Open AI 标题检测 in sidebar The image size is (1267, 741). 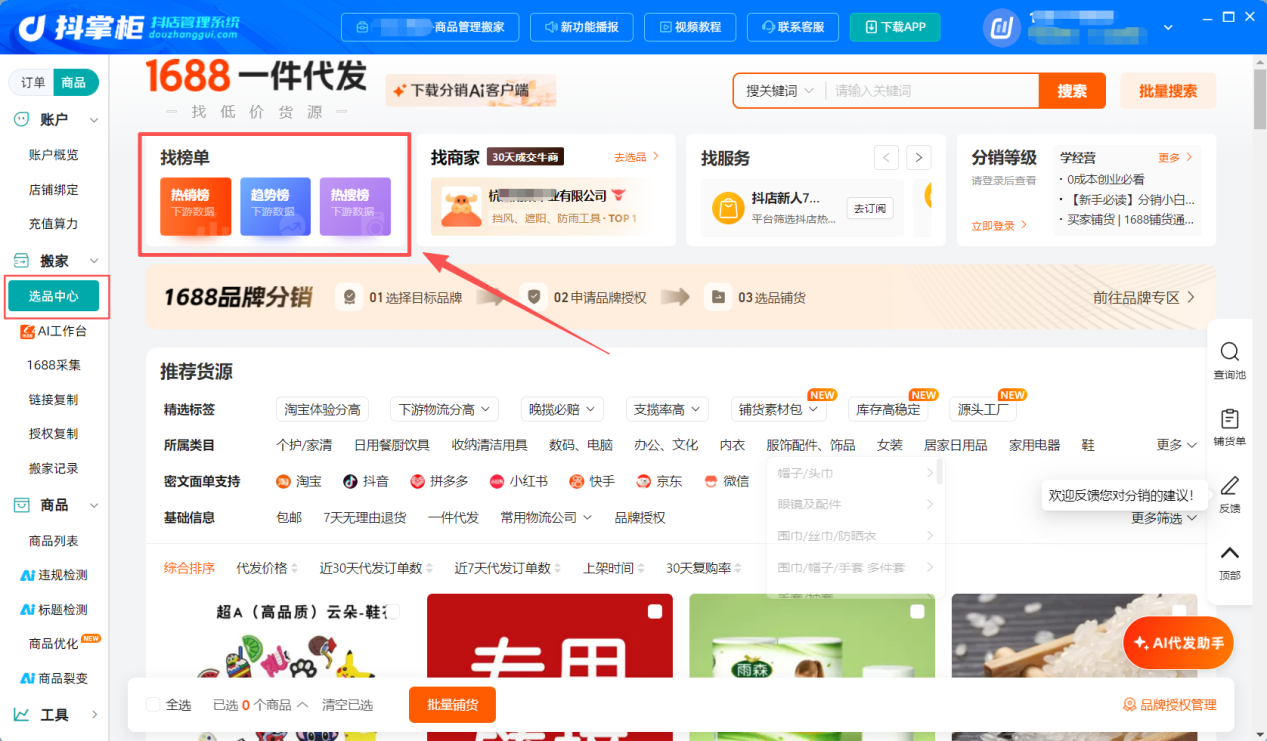(x=54, y=609)
